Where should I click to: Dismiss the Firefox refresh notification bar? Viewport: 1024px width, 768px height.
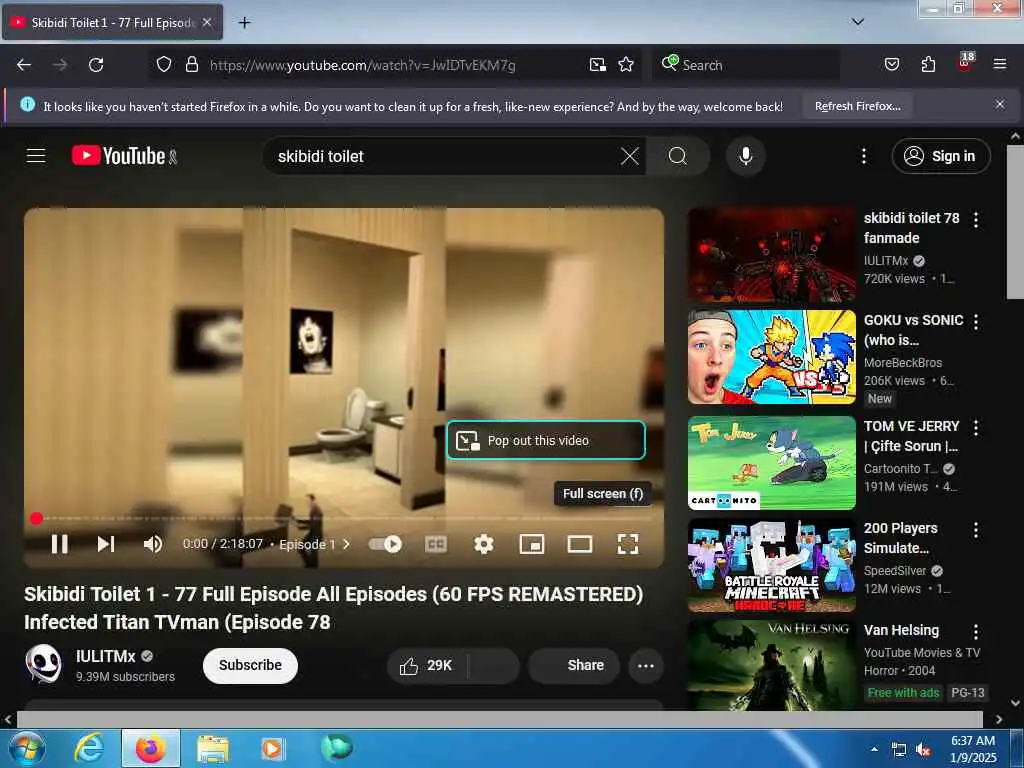[999, 104]
